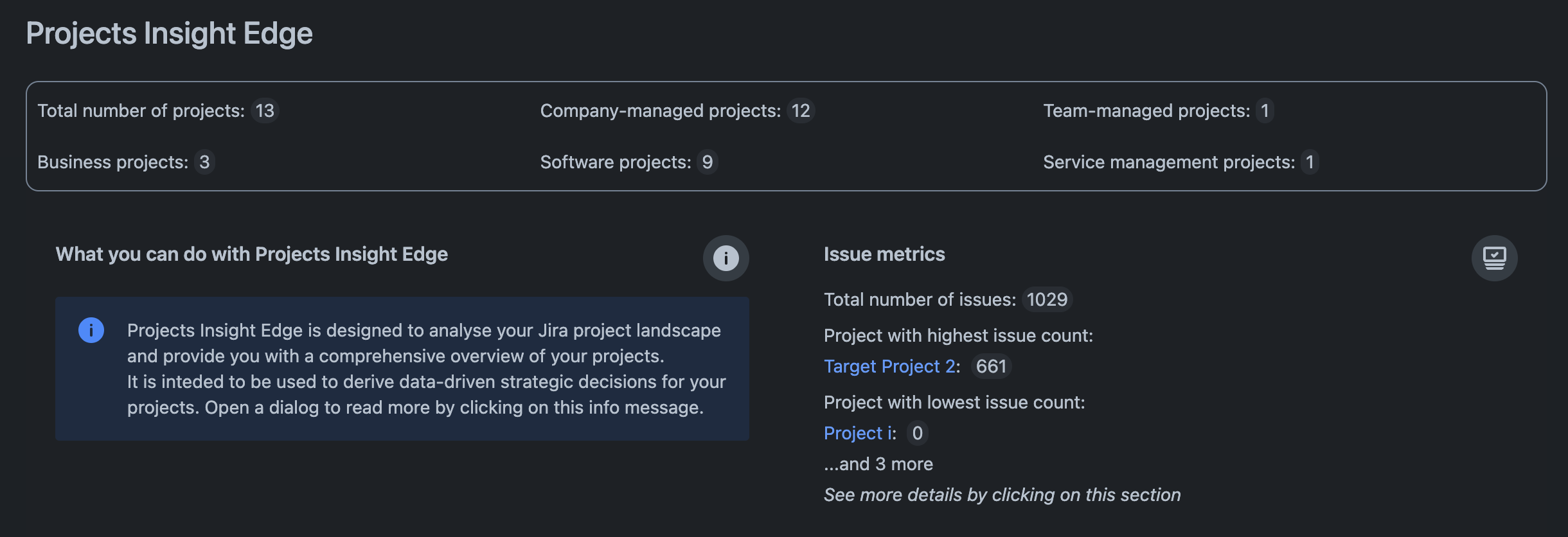The height and width of the screenshot is (537, 1568).
Task: Click the Projects Insight Edge page title
Action: [169, 33]
